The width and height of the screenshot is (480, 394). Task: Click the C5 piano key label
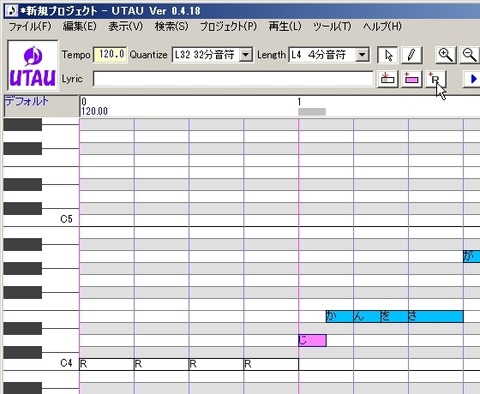66,219
